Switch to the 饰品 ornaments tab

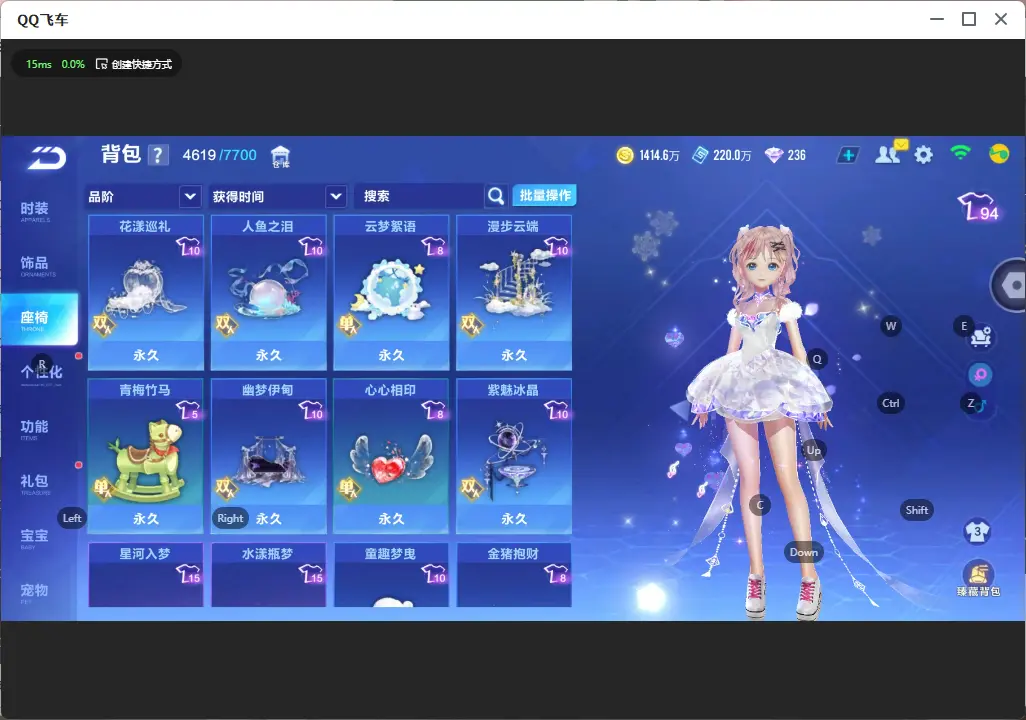(35, 265)
